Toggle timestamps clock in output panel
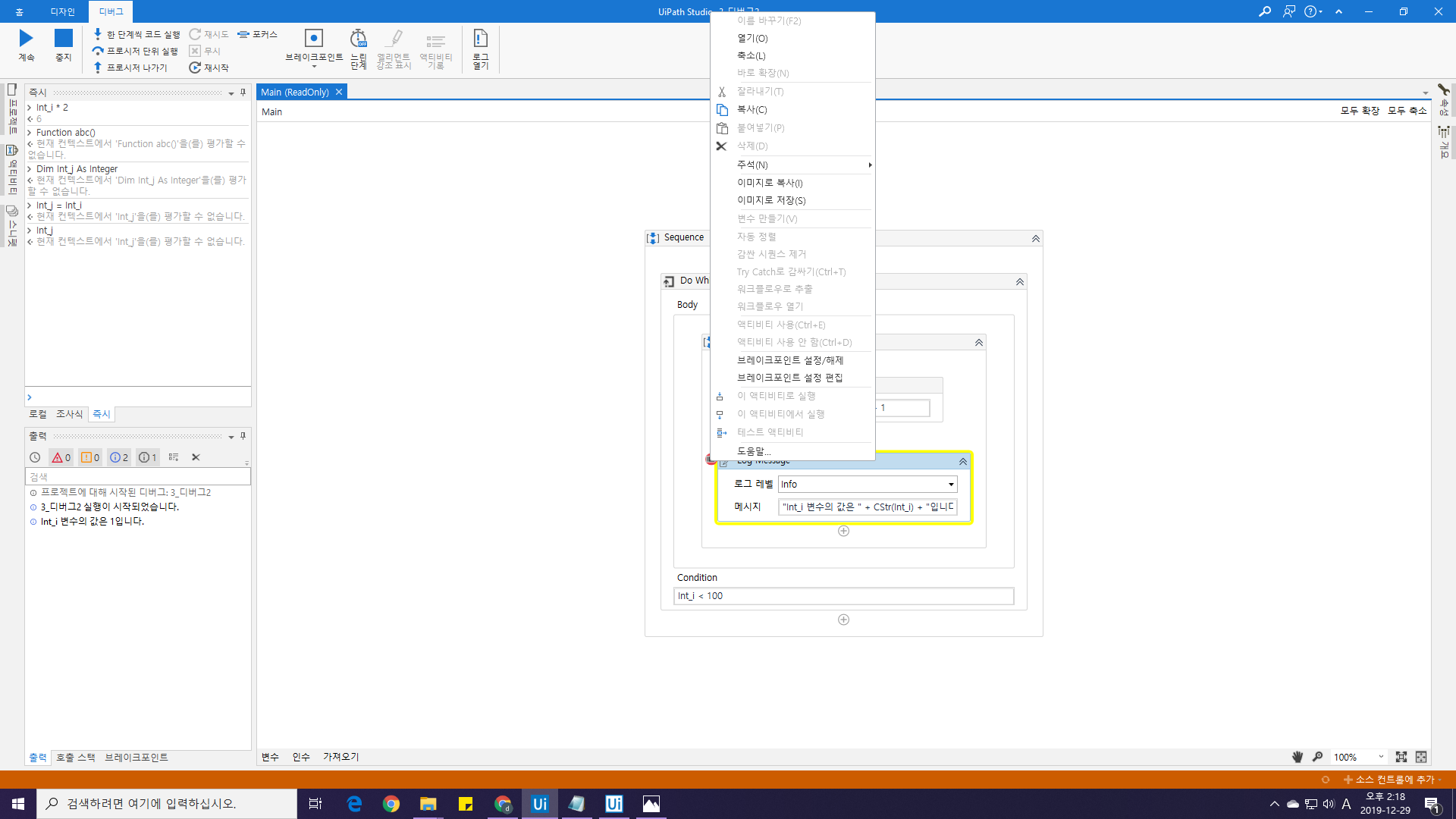 (x=35, y=457)
